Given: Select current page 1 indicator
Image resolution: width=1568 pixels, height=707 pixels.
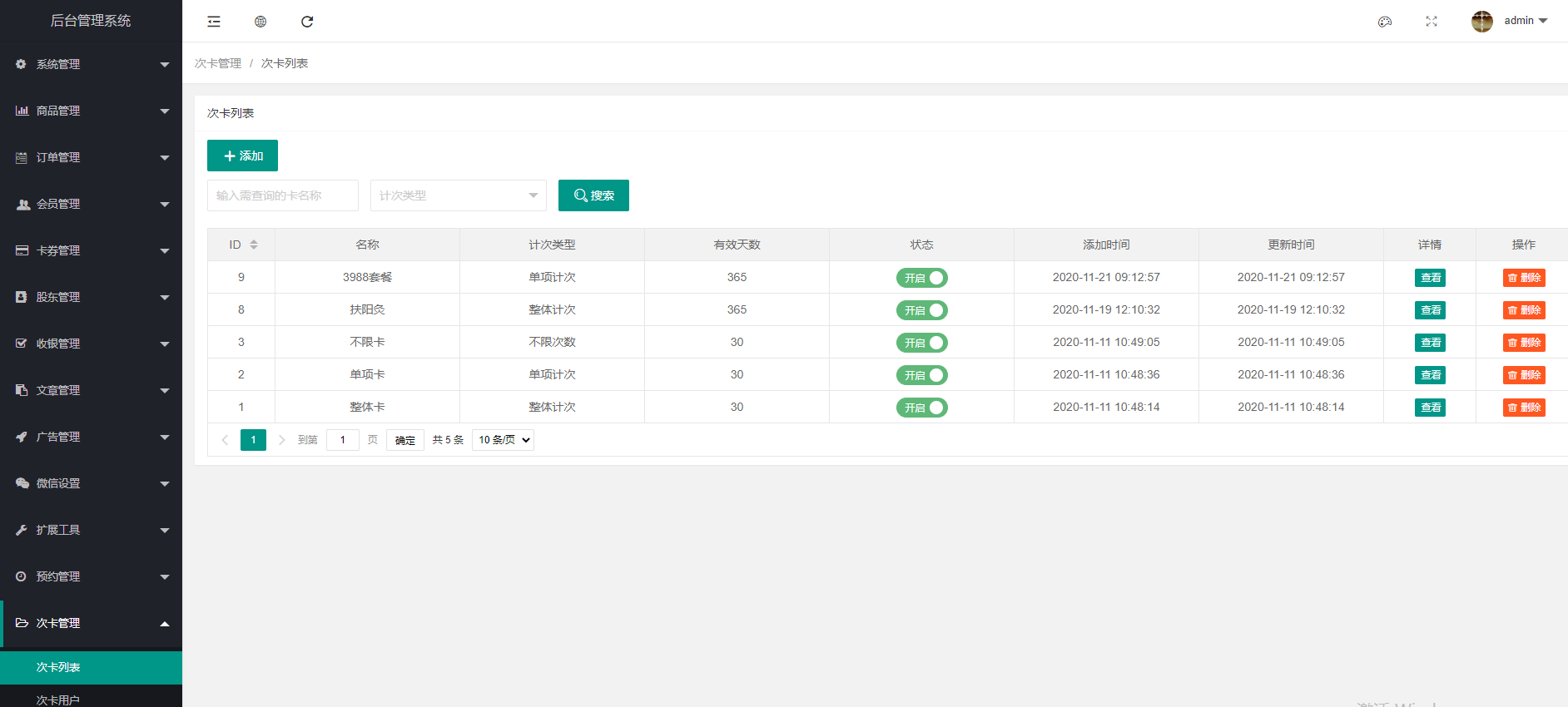Looking at the screenshot, I should tap(253, 440).
